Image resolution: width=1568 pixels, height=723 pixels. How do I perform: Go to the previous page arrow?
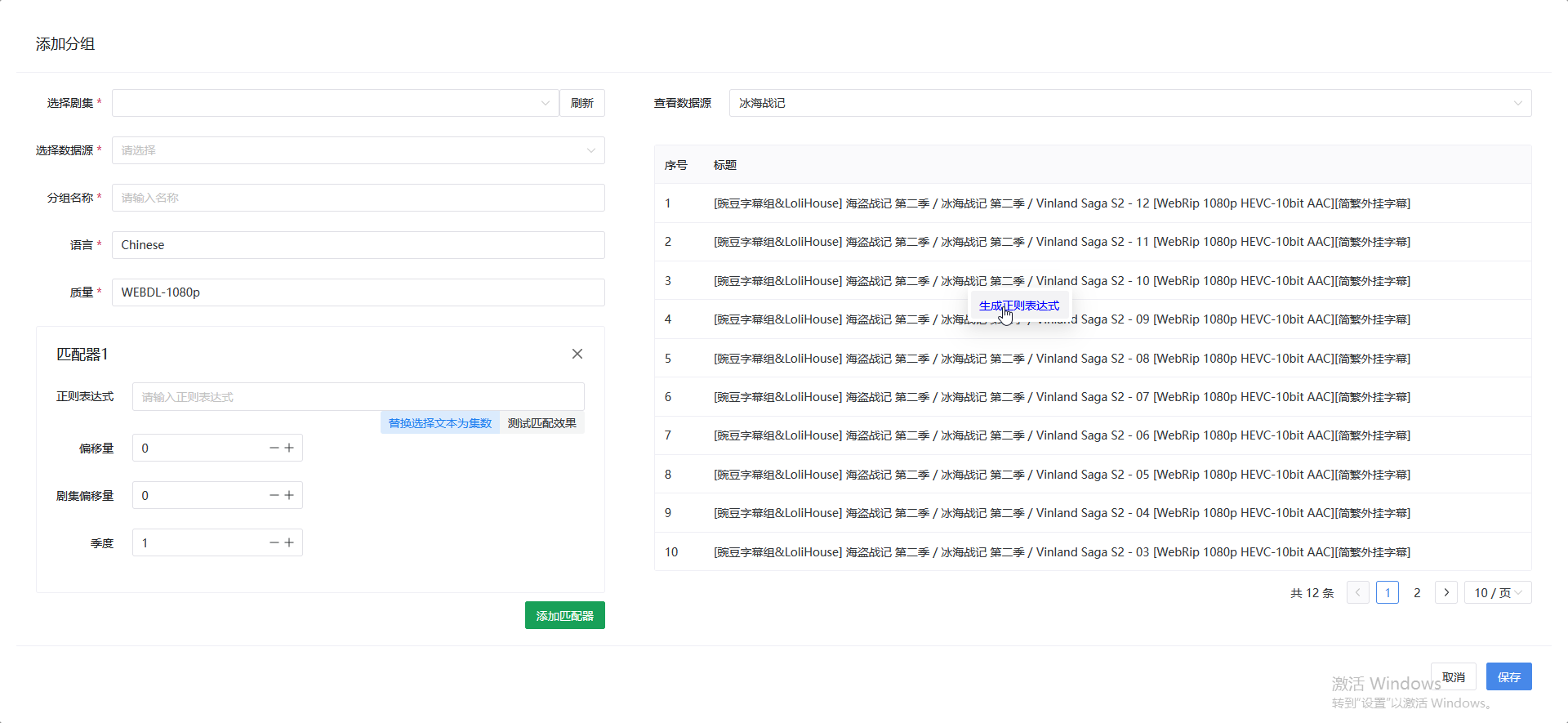pyautogui.click(x=1358, y=592)
